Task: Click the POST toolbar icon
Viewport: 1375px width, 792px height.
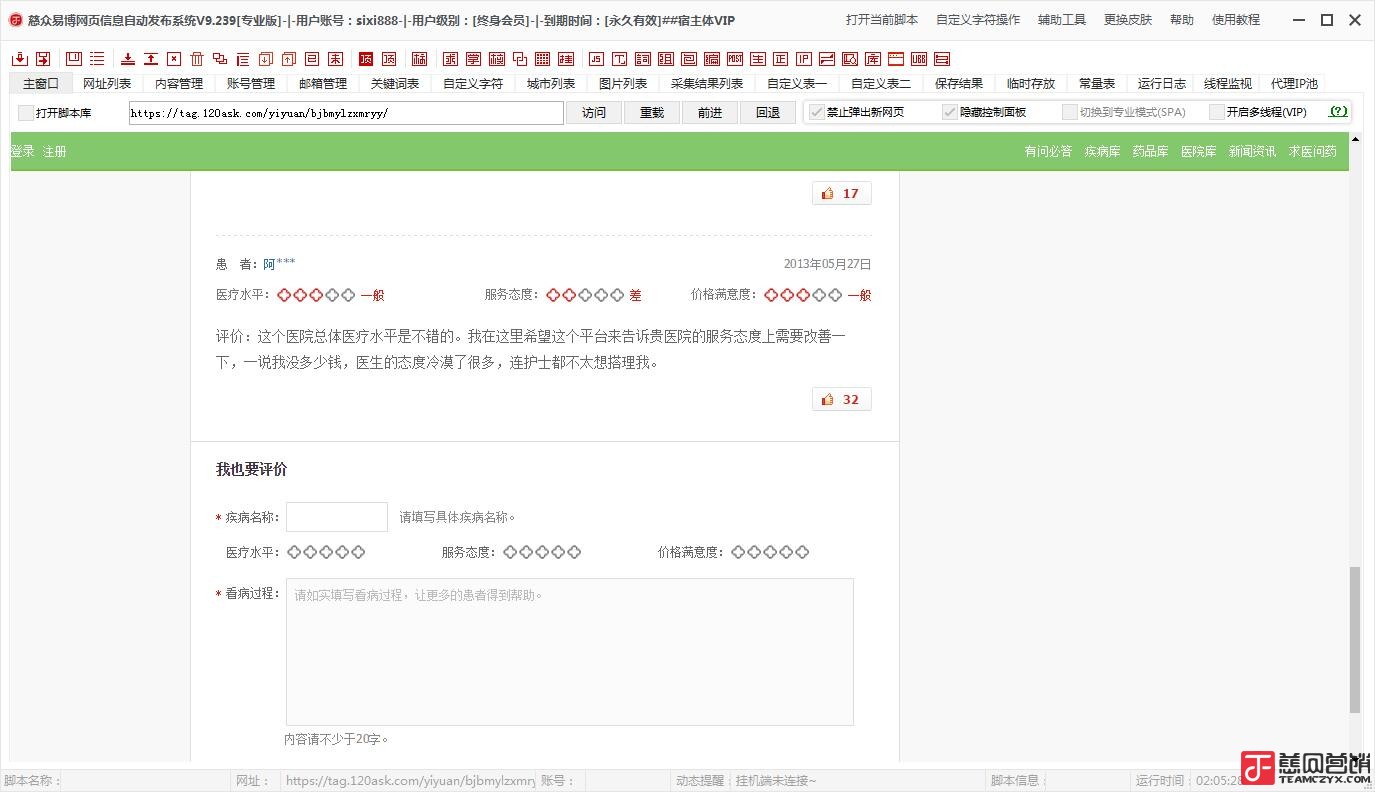Action: 734,59
